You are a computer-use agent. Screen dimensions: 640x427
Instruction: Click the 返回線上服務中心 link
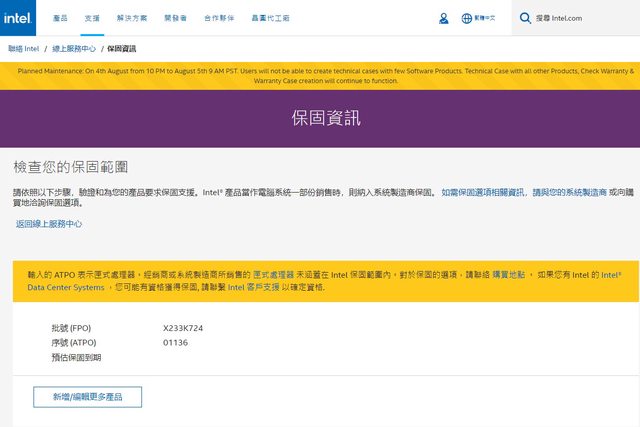point(48,224)
